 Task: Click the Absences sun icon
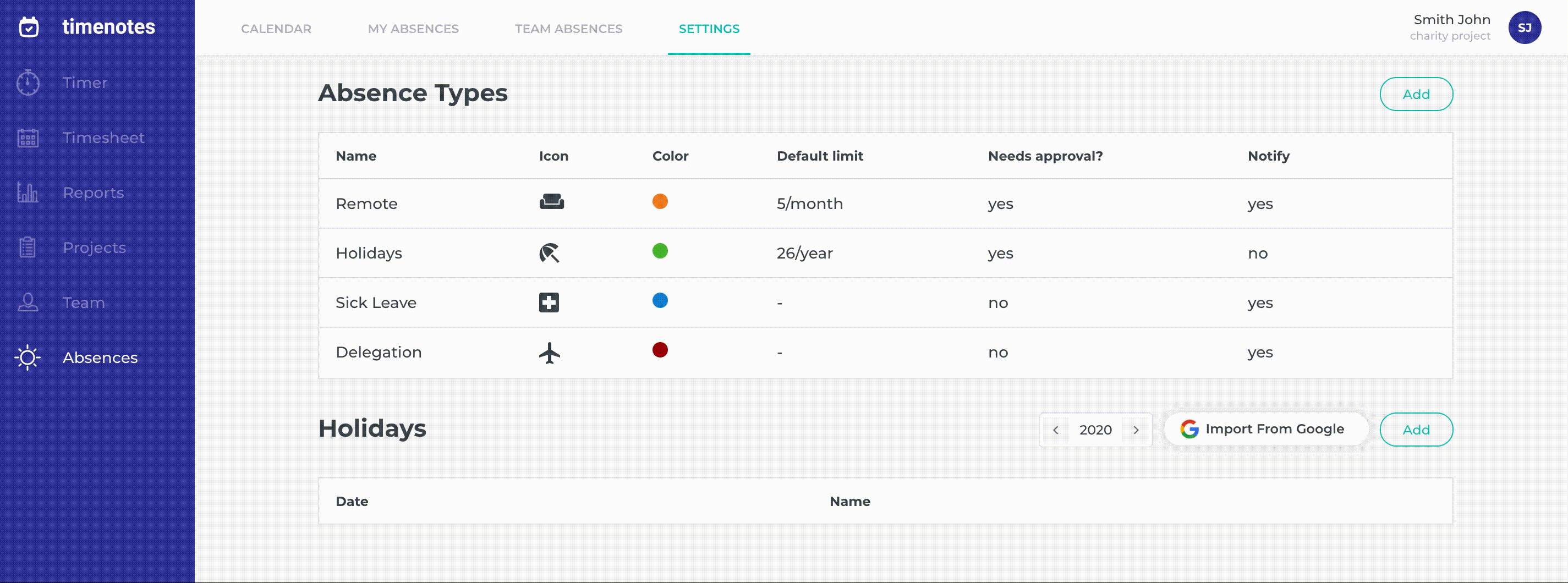tap(28, 358)
